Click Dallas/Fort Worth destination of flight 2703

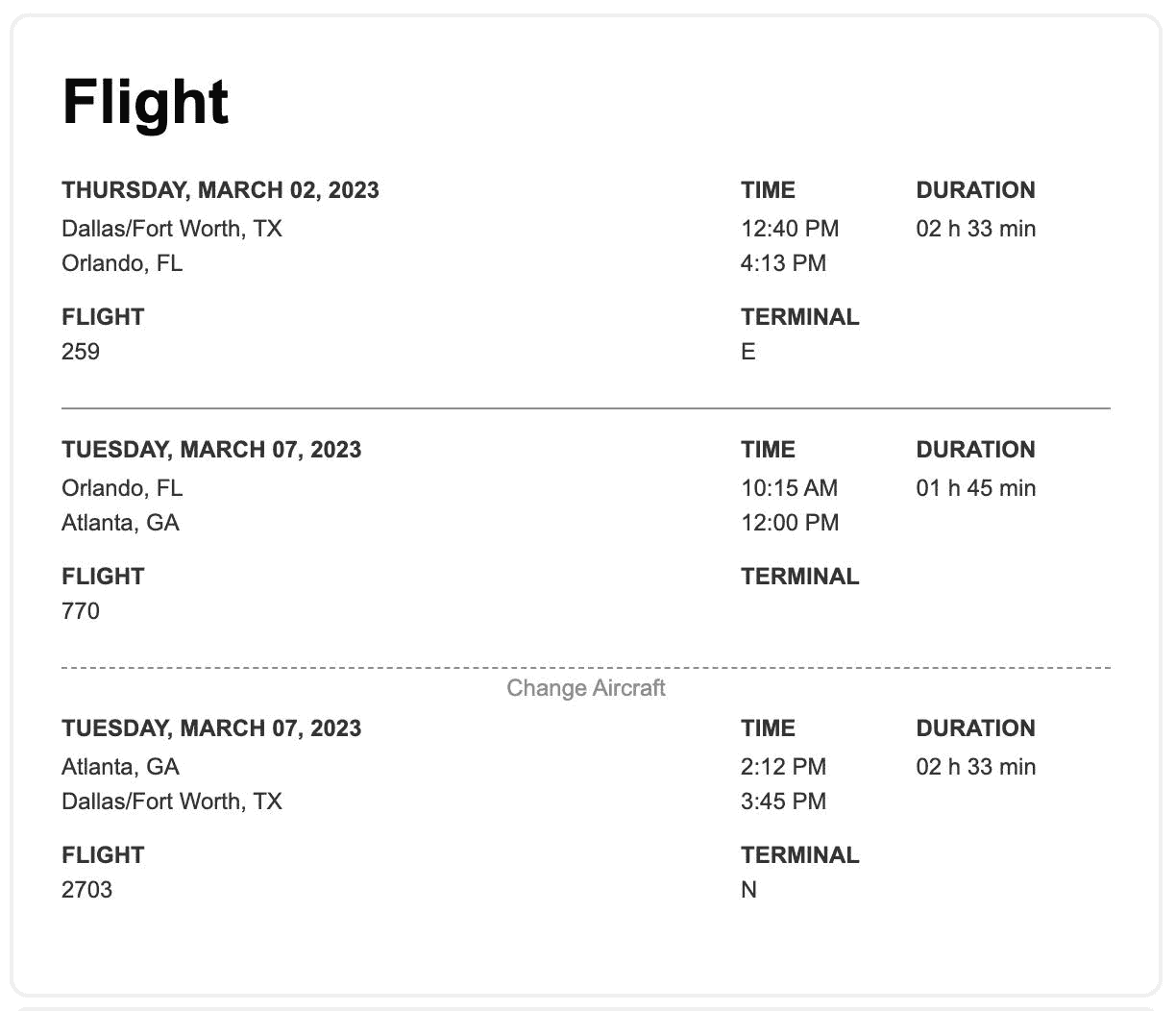pyautogui.click(x=172, y=801)
